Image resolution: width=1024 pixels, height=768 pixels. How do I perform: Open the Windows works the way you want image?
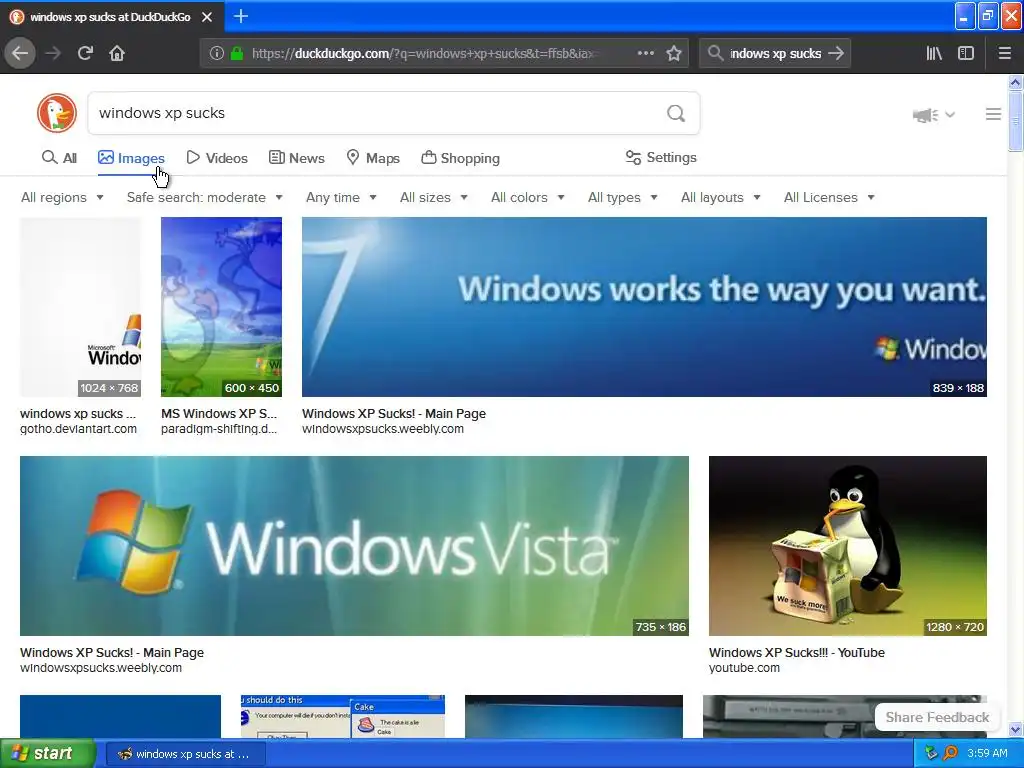[644, 307]
